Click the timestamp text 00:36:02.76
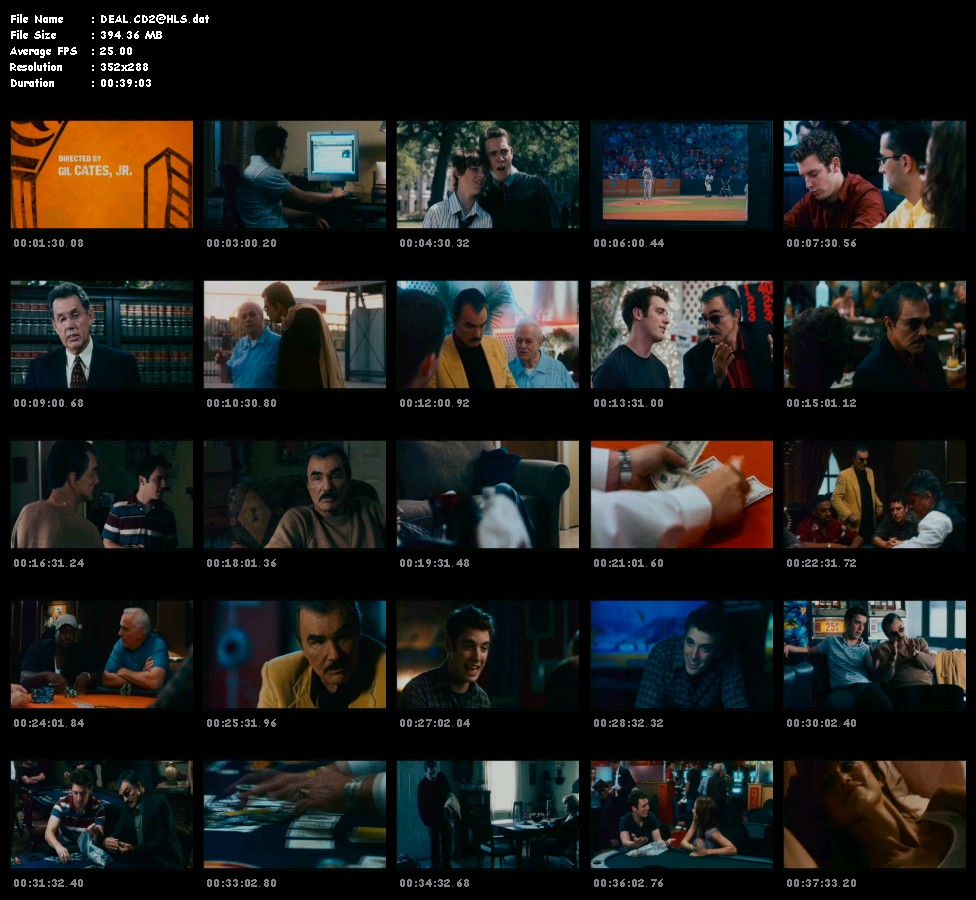Viewport: 976px width, 900px height. [629, 883]
